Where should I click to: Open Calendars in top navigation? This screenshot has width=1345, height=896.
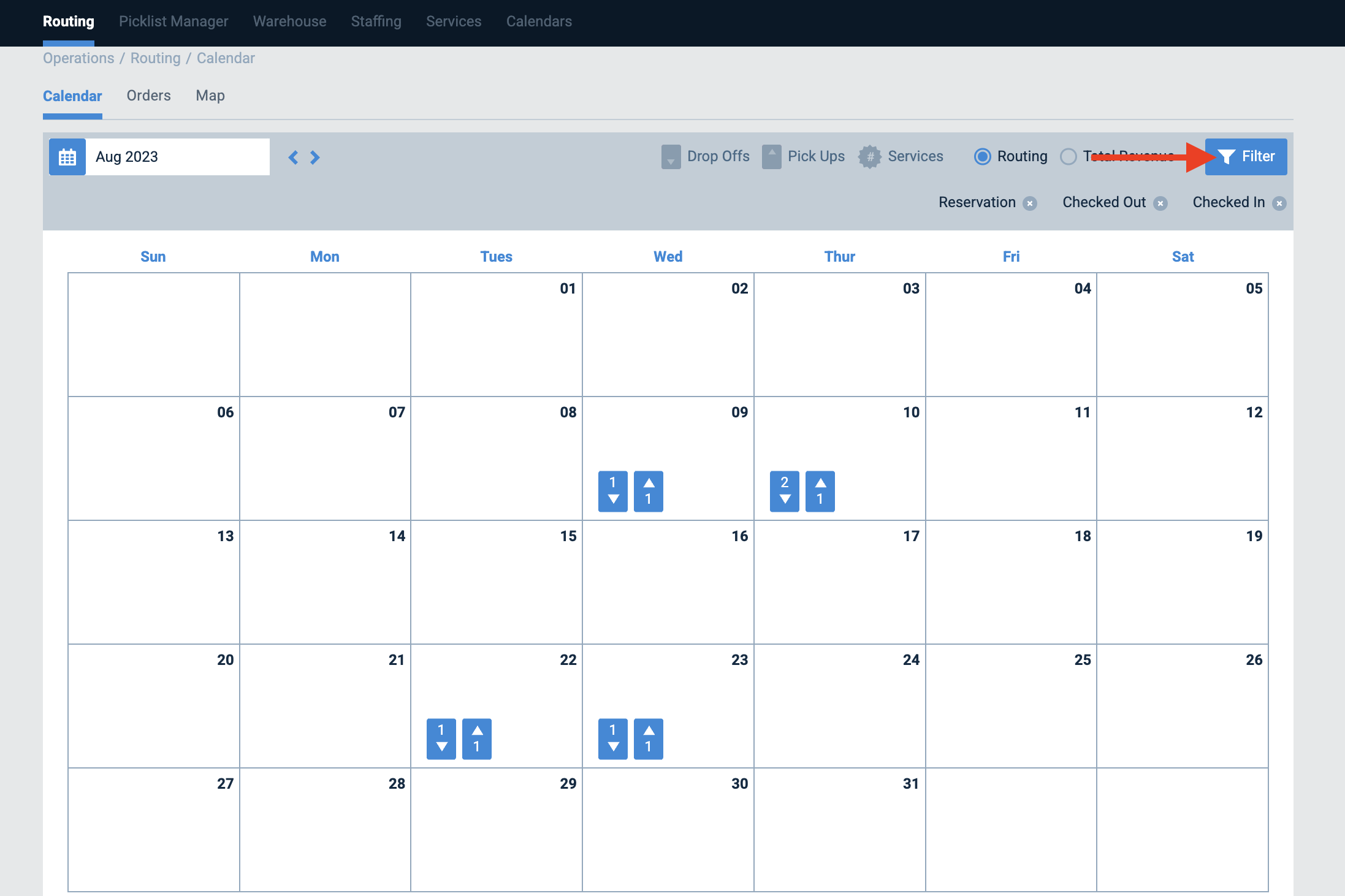pos(539,21)
